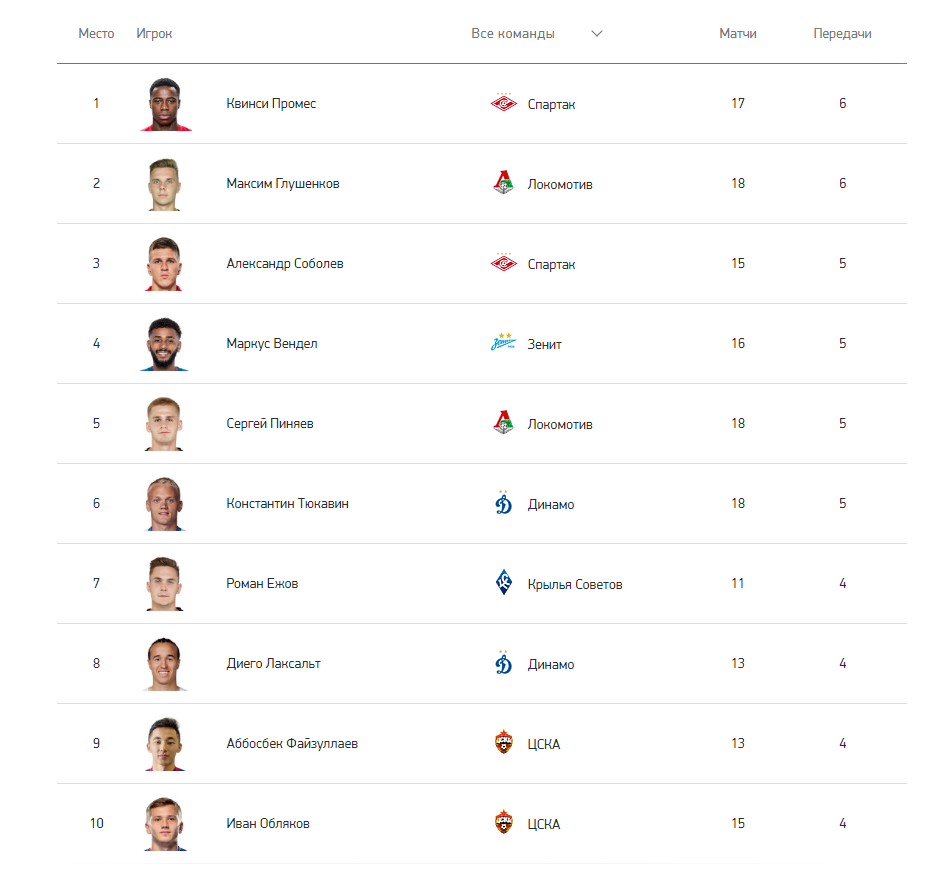
Task: Open player profile of Квинси Промес
Action: [x=271, y=104]
